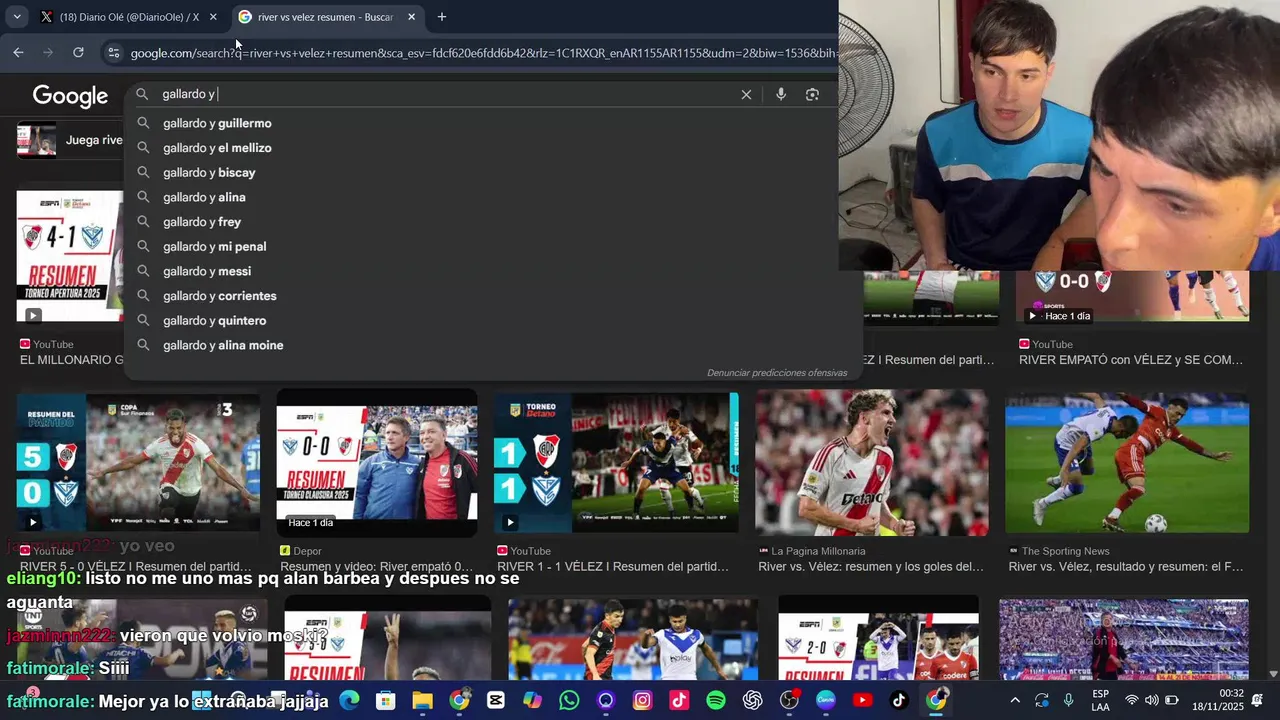Viewport: 1280px width, 720px height.
Task: Open Wi-Fi network settings in tray
Action: tap(1132, 700)
